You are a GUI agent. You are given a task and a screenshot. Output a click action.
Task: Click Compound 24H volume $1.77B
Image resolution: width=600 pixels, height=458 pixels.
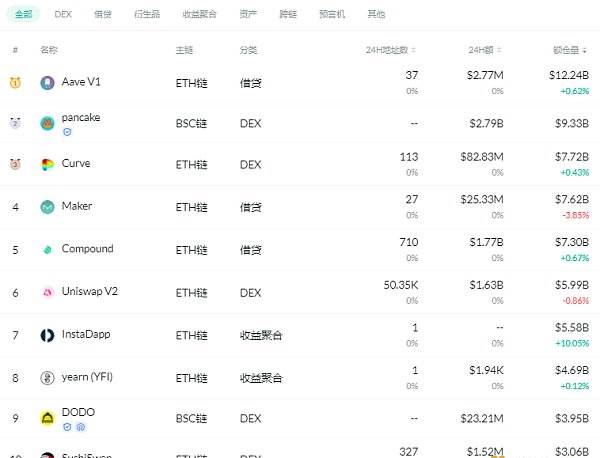coord(486,242)
